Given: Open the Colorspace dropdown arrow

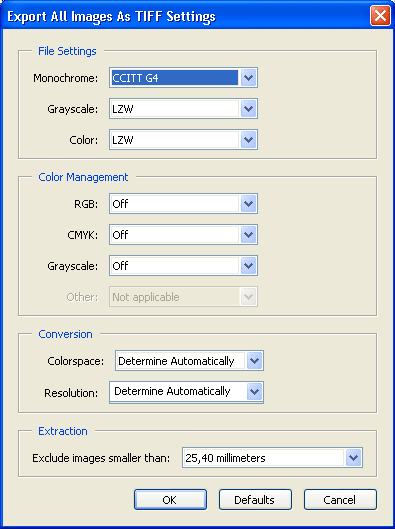Looking at the screenshot, I should [254, 361].
